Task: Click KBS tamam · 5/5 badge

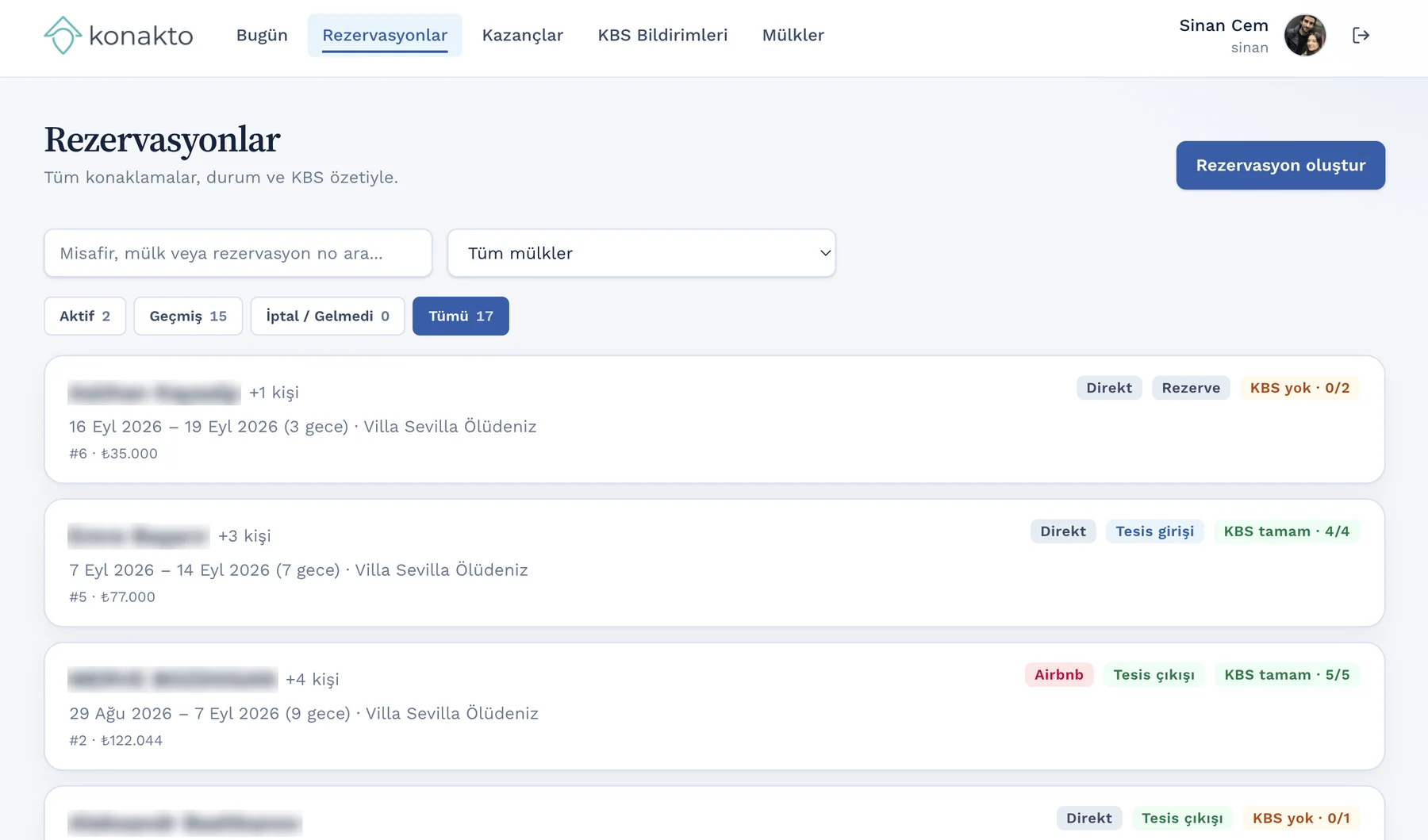Action: [x=1287, y=675]
